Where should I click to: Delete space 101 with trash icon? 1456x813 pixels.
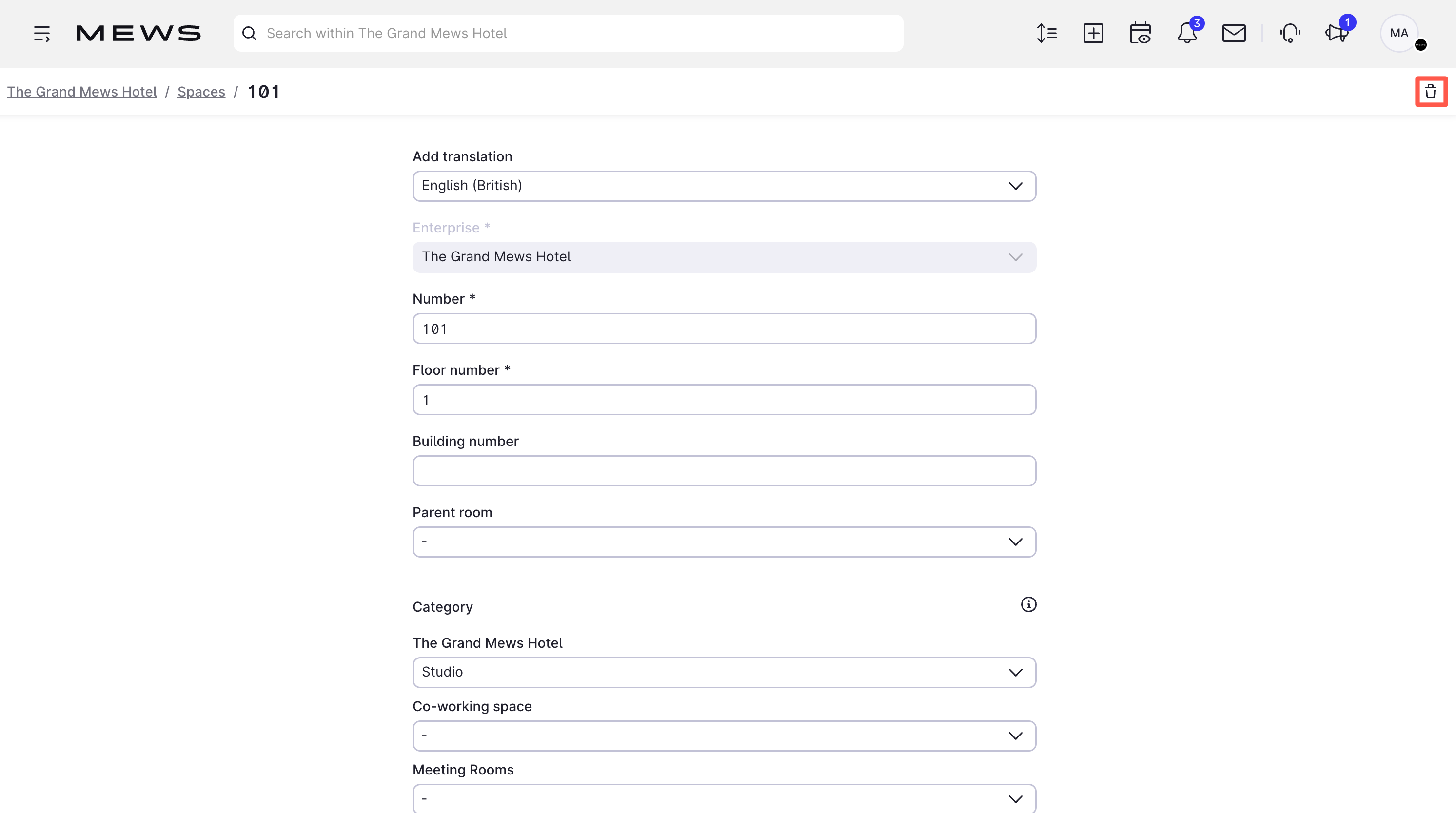pyautogui.click(x=1431, y=92)
